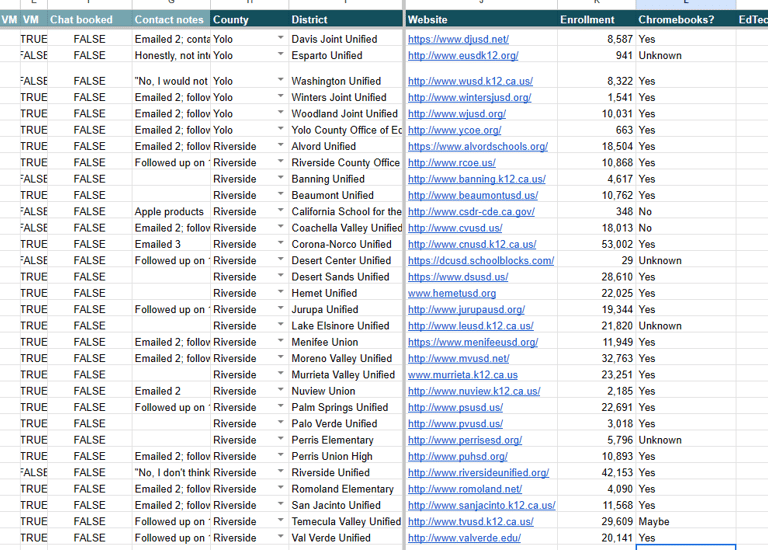Select the Perris Union High district cell

pos(345,456)
